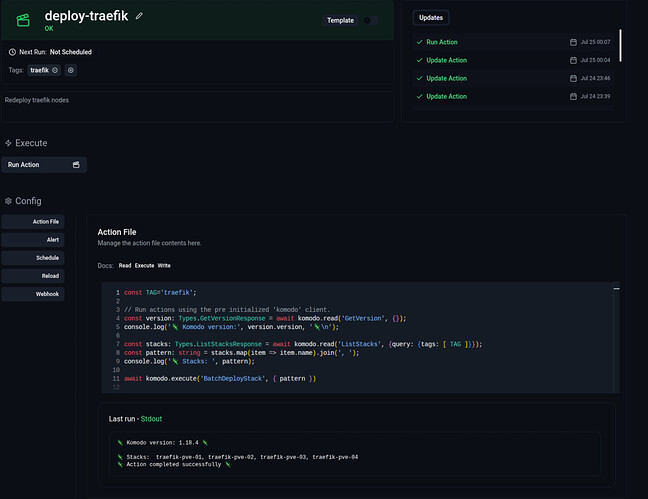The width and height of the screenshot is (648, 499).
Task: Open the Schedule config section
Action: tap(33, 258)
